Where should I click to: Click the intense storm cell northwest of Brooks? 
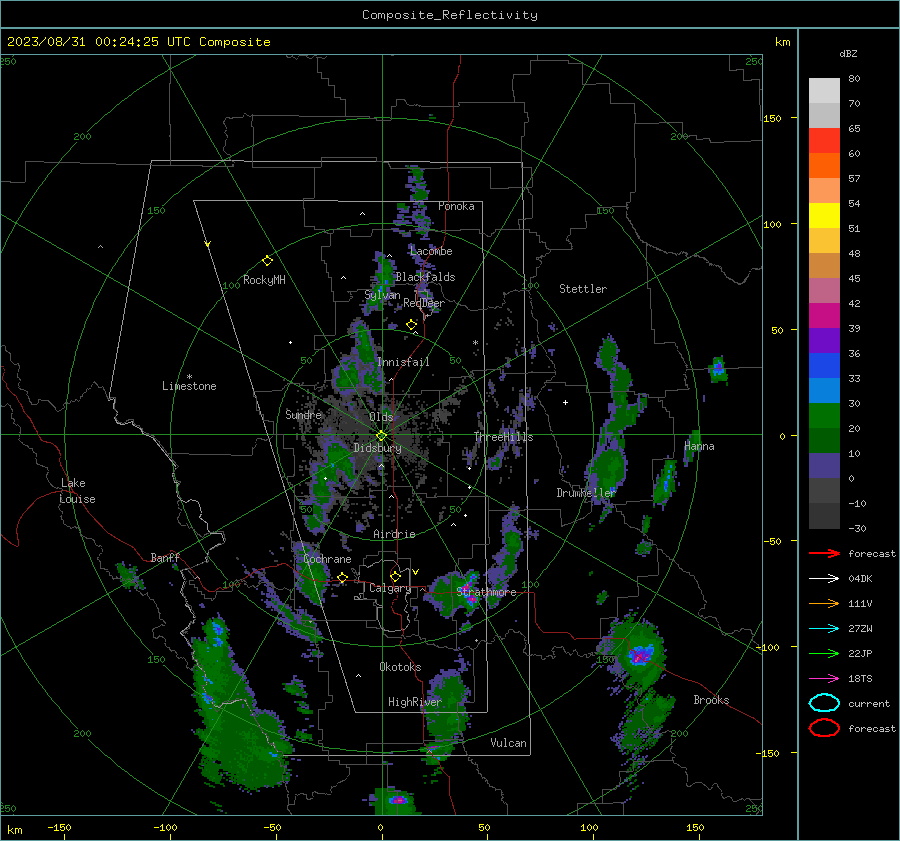[639, 654]
